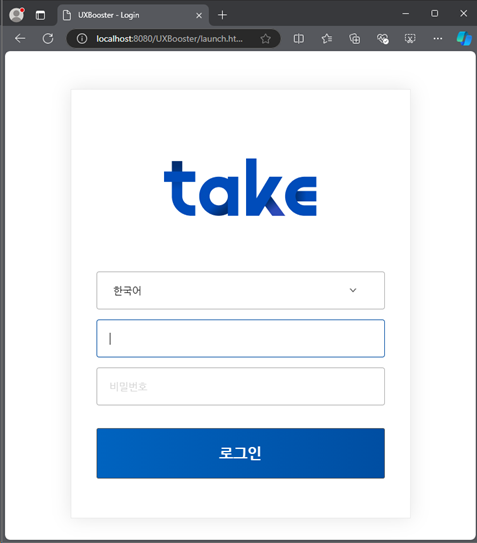Reload the page with refresh icon

[48, 38]
